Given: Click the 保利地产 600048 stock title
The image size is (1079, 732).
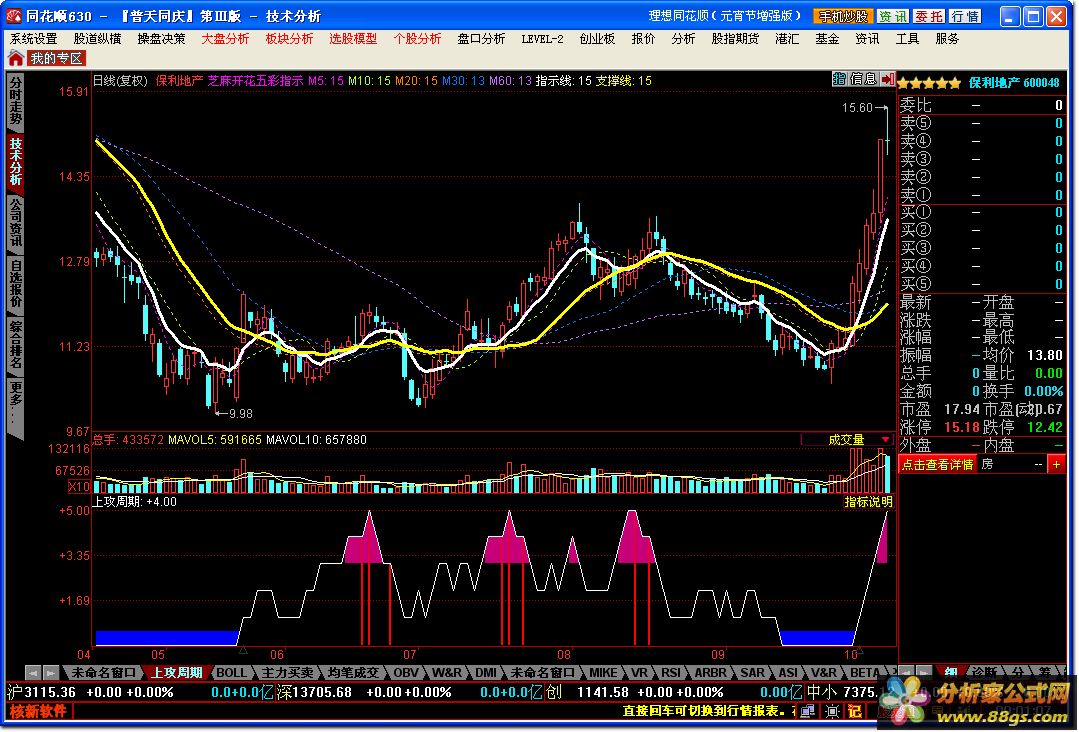Looking at the screenshot, I should 1014,83.
